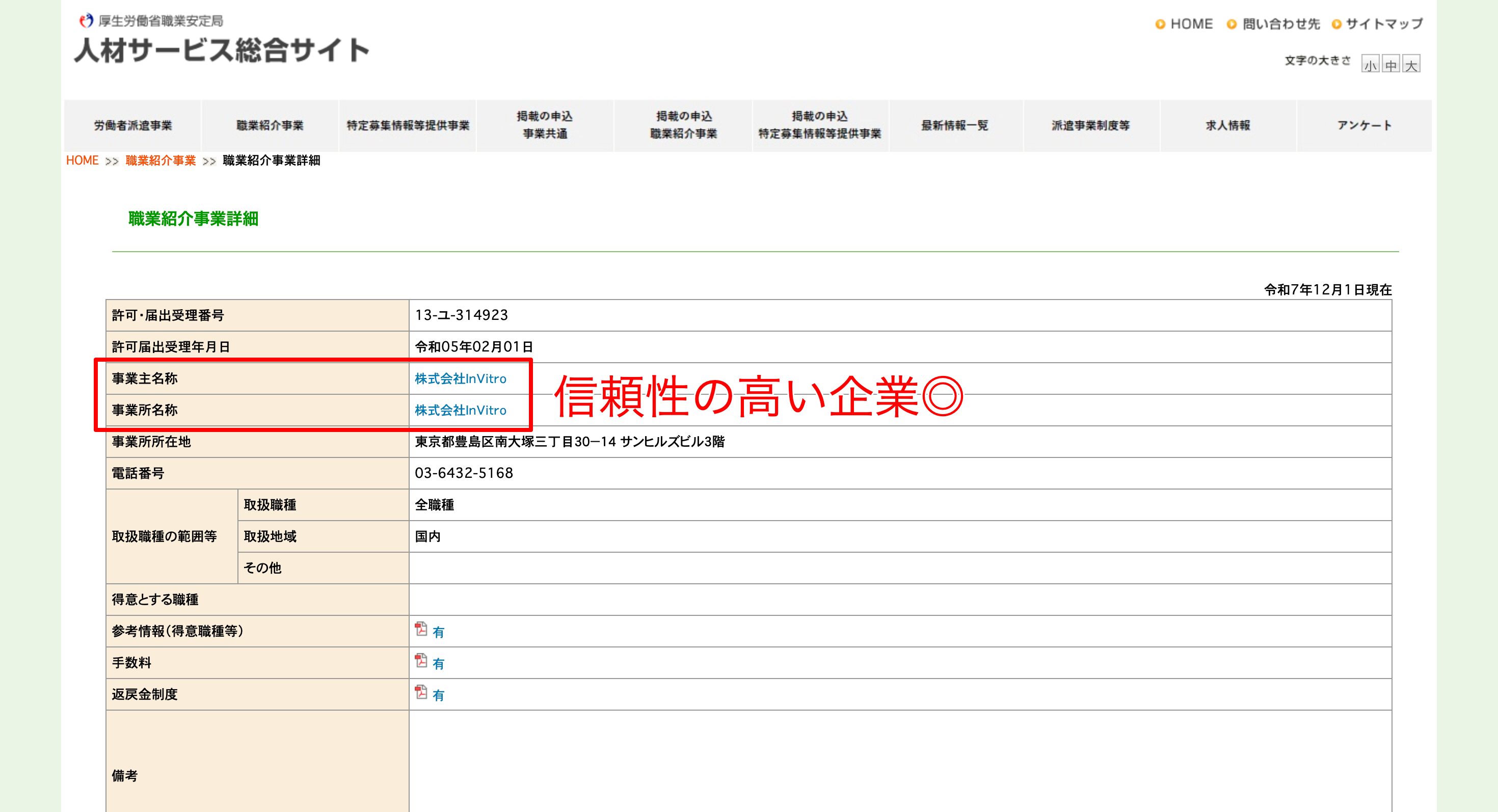Click 有 link in 手数料 row
1498x812 pixels.
tap(439, 664)
